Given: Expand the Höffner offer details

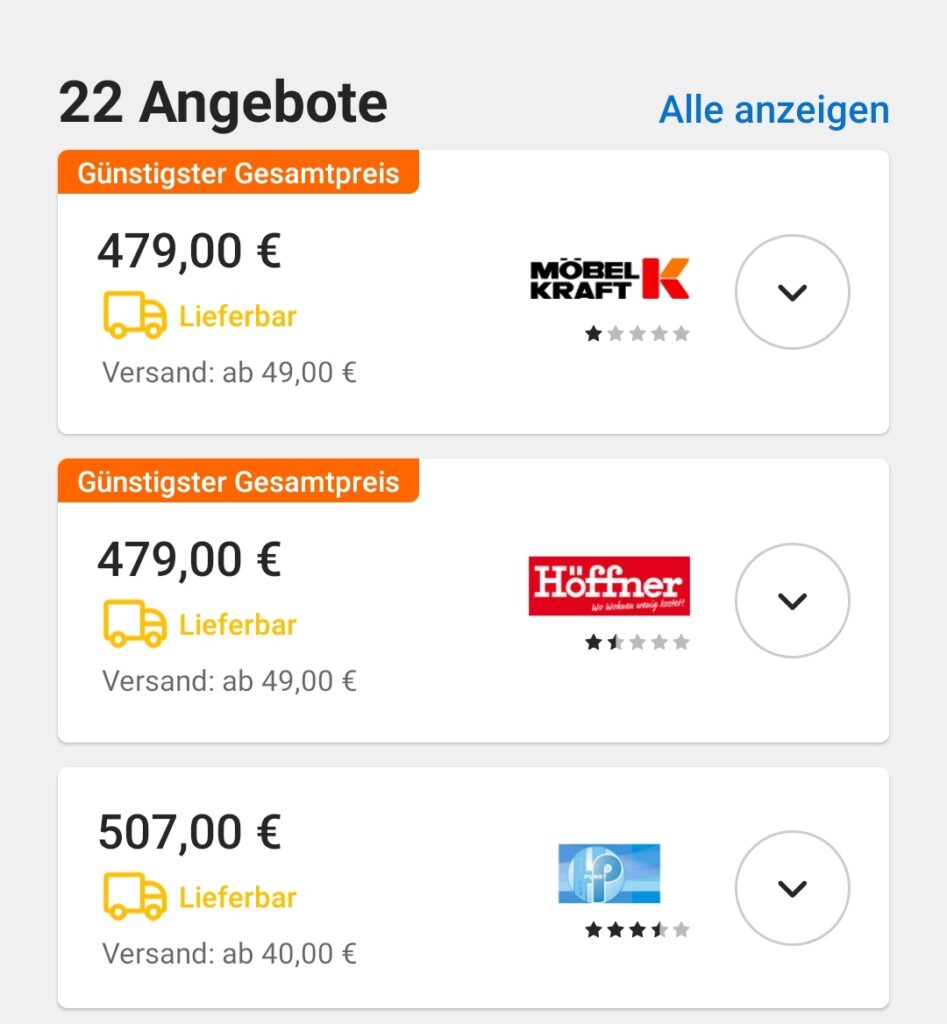Looking at the screenshot, I should (792, 600).
